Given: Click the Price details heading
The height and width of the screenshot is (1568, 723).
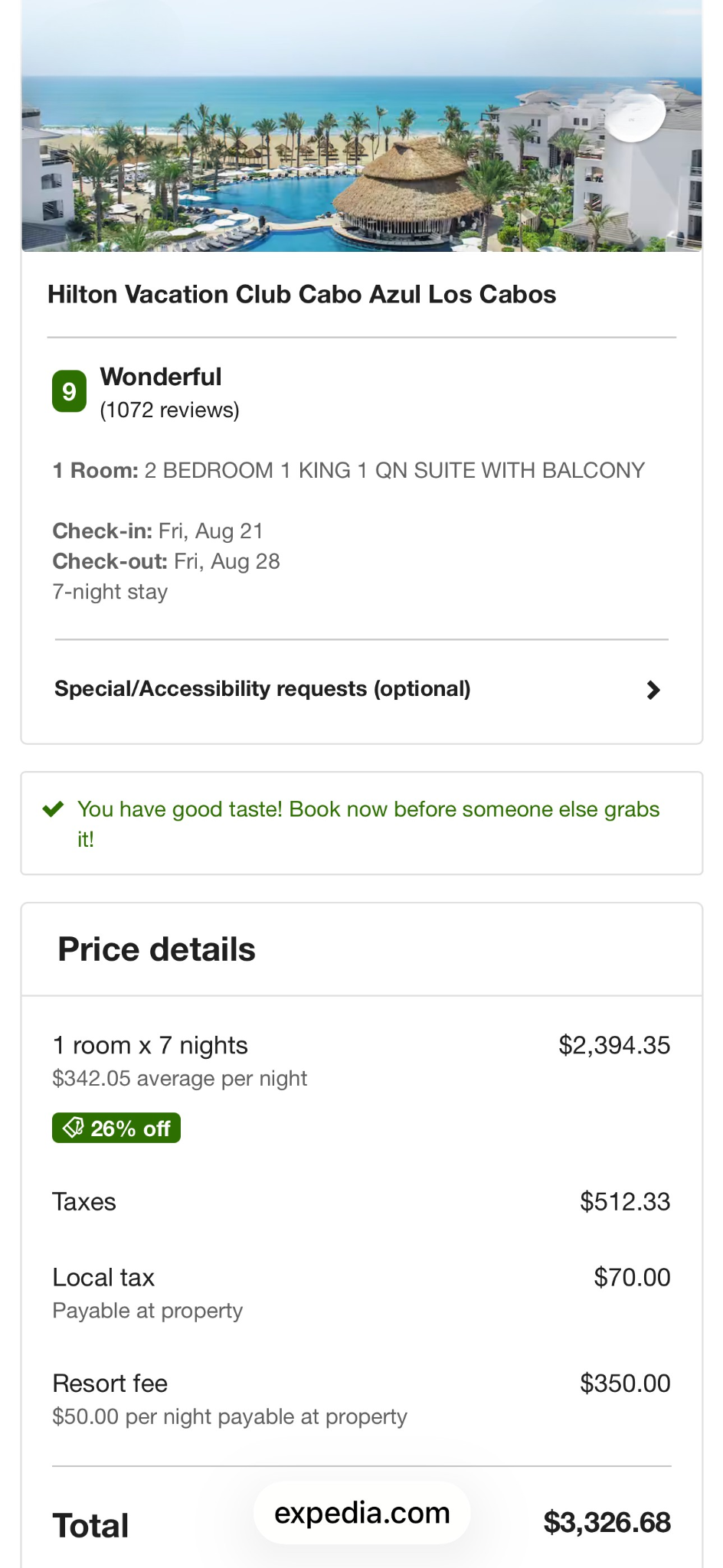Looking at the screenshot, I should click(x=157, y=949).
